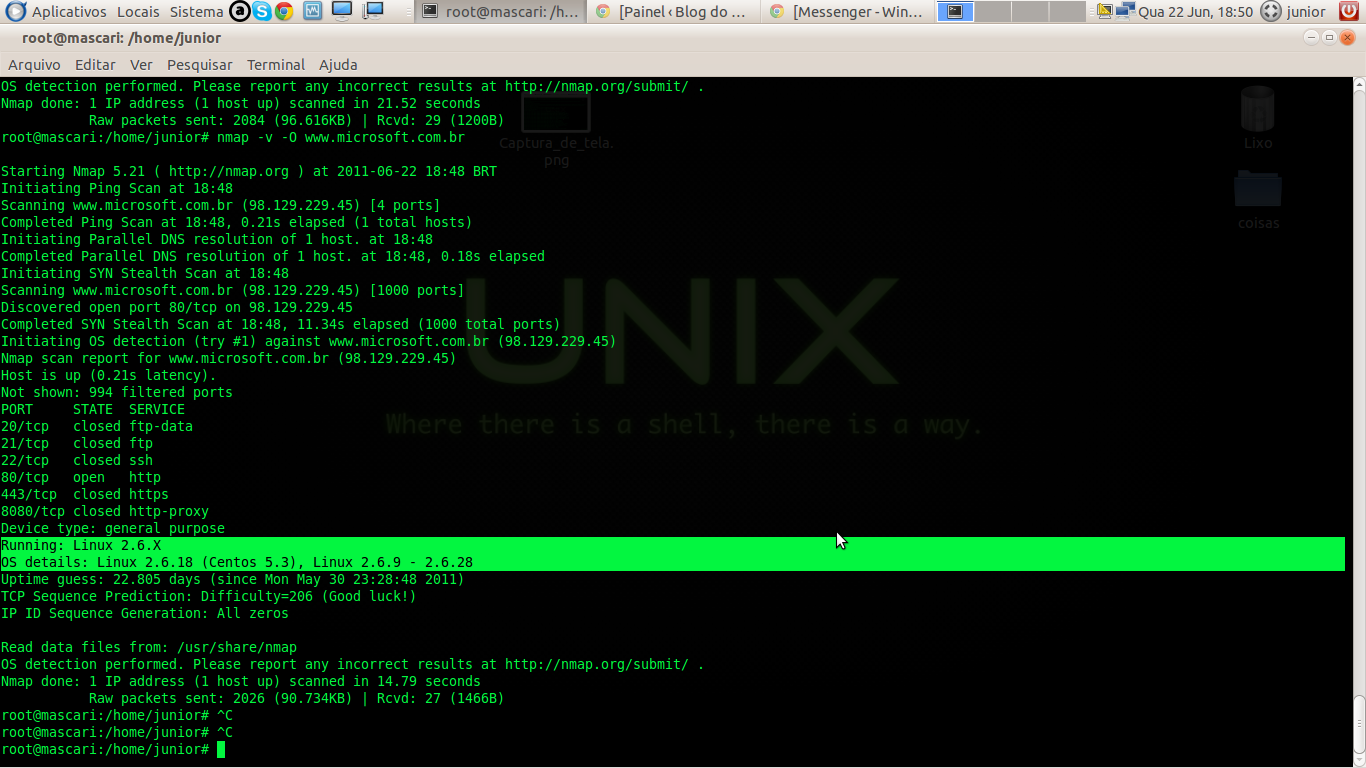Open the screen resolution tray icon
The width and height of the screenshot is (1366, 768).
[x=1104, y=11]
